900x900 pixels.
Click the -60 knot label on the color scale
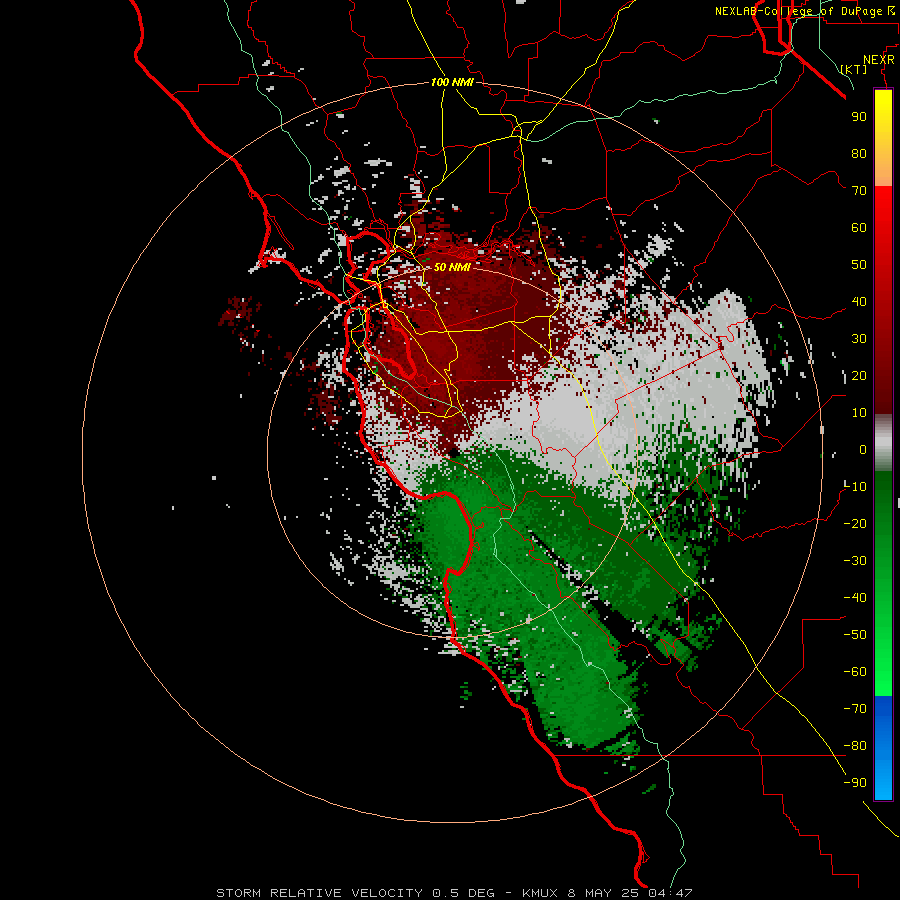[x=855, y=672]
